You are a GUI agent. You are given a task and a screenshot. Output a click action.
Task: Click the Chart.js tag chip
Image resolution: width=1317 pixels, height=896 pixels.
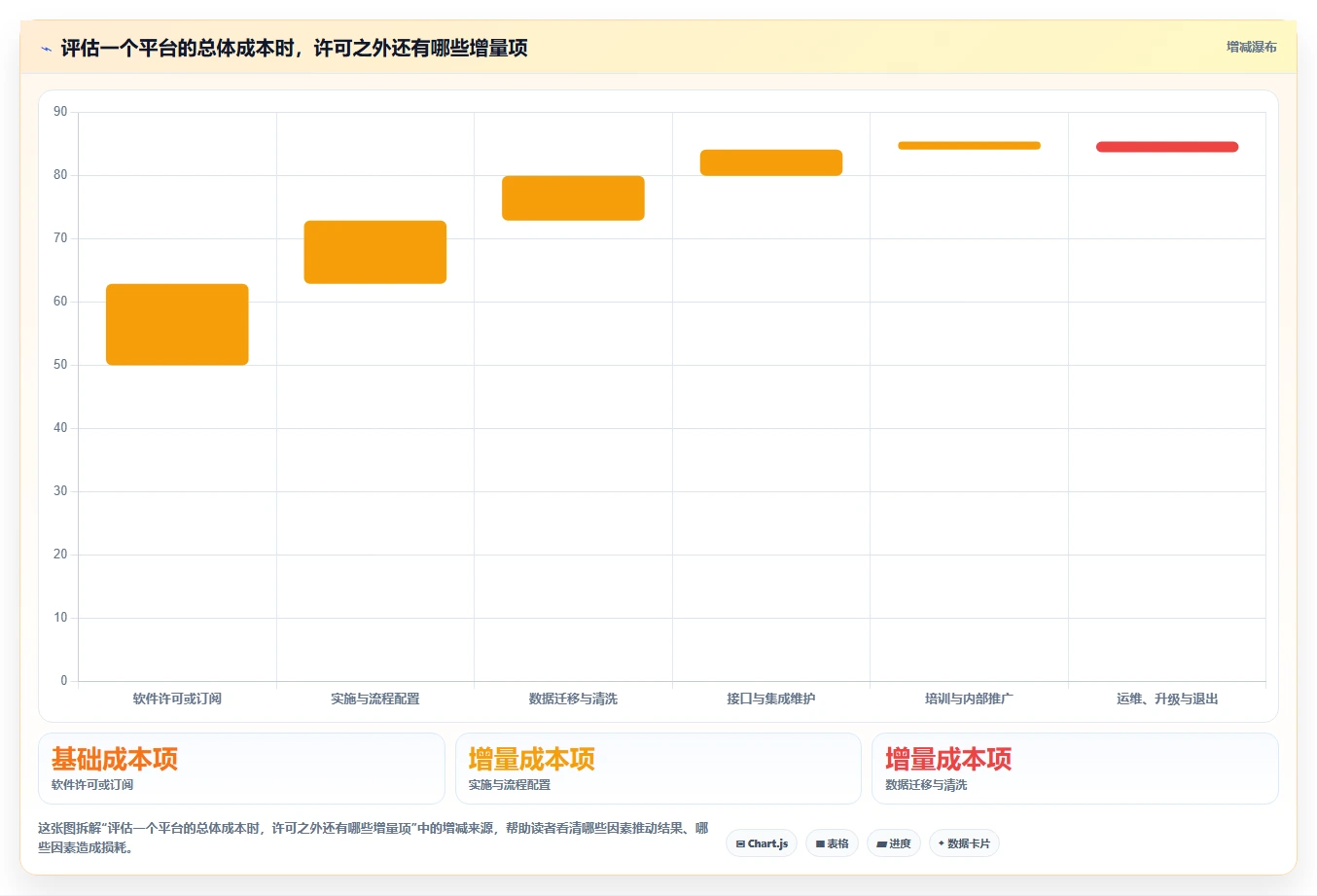(x=762, y=843)
